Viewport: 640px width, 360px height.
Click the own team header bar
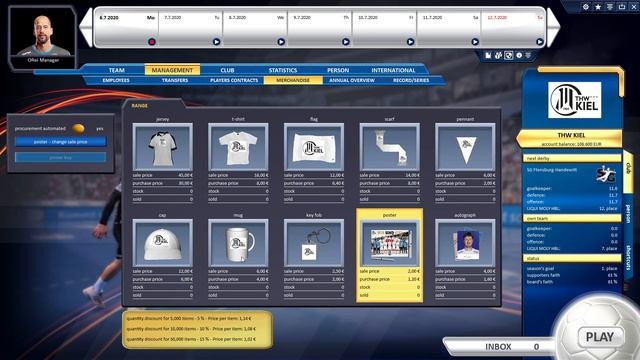point(572,218)
